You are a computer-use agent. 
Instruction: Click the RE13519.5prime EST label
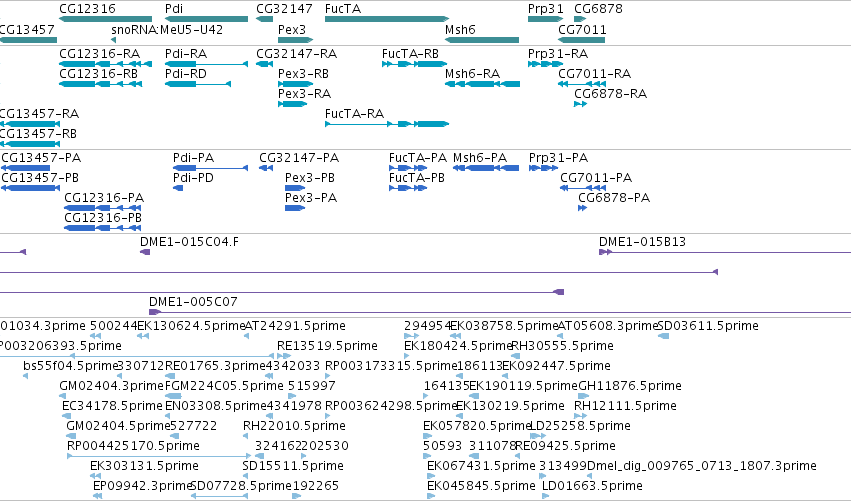click(327, 346)
